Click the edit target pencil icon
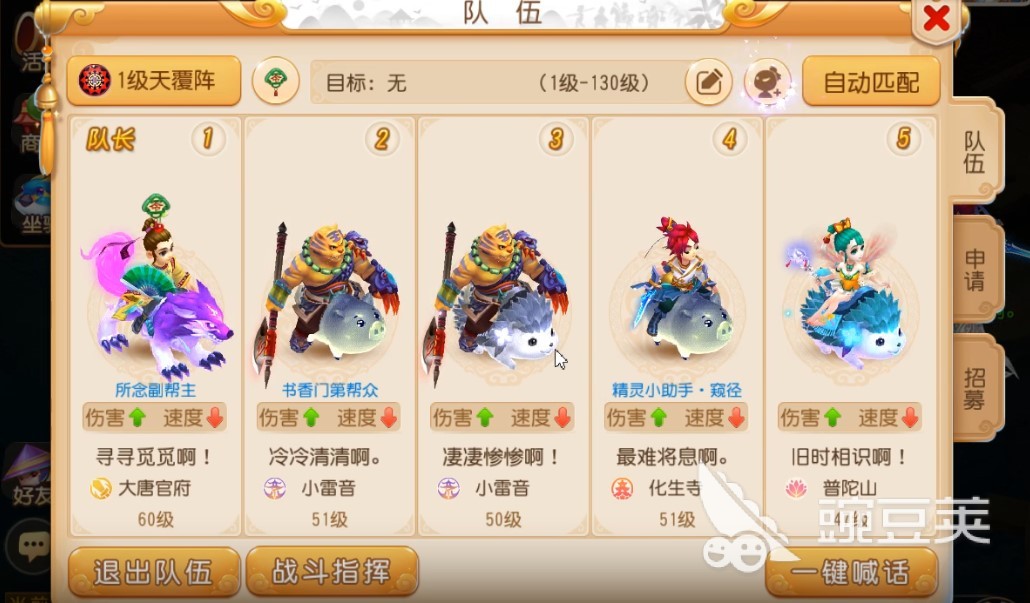Screen dimensions: 1030x603 point(708,82)
